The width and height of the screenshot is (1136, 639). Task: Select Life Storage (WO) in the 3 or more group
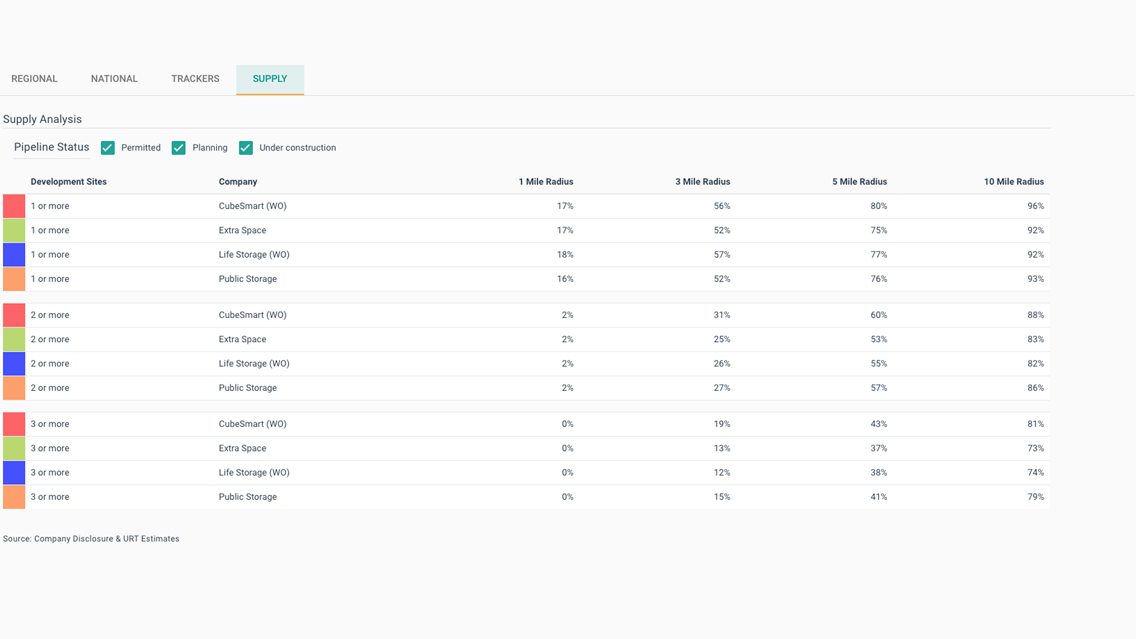(254, 472)
